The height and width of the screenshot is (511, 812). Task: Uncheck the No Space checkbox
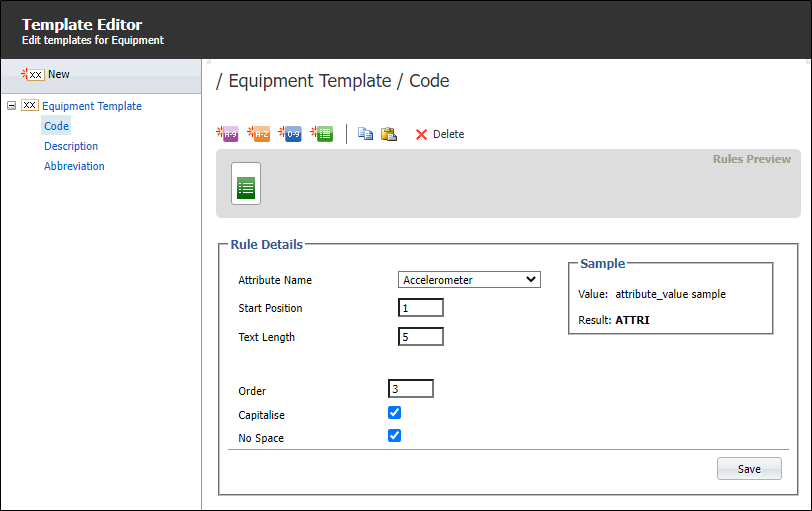coord(394,435)
